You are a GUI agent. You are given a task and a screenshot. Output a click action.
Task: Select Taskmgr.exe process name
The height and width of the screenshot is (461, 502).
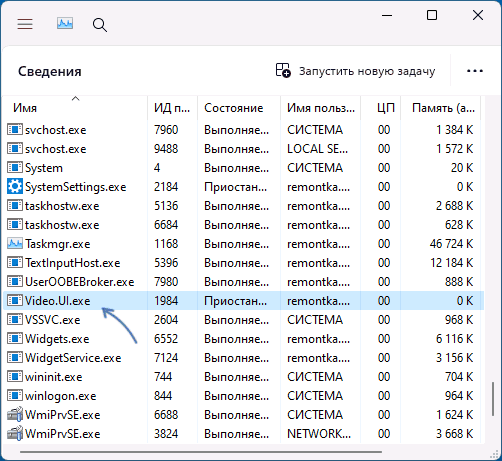[58, 244]
